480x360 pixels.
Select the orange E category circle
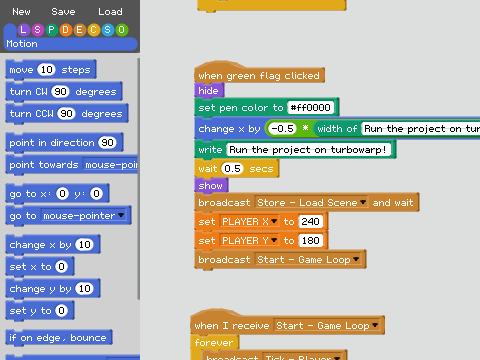79,30
